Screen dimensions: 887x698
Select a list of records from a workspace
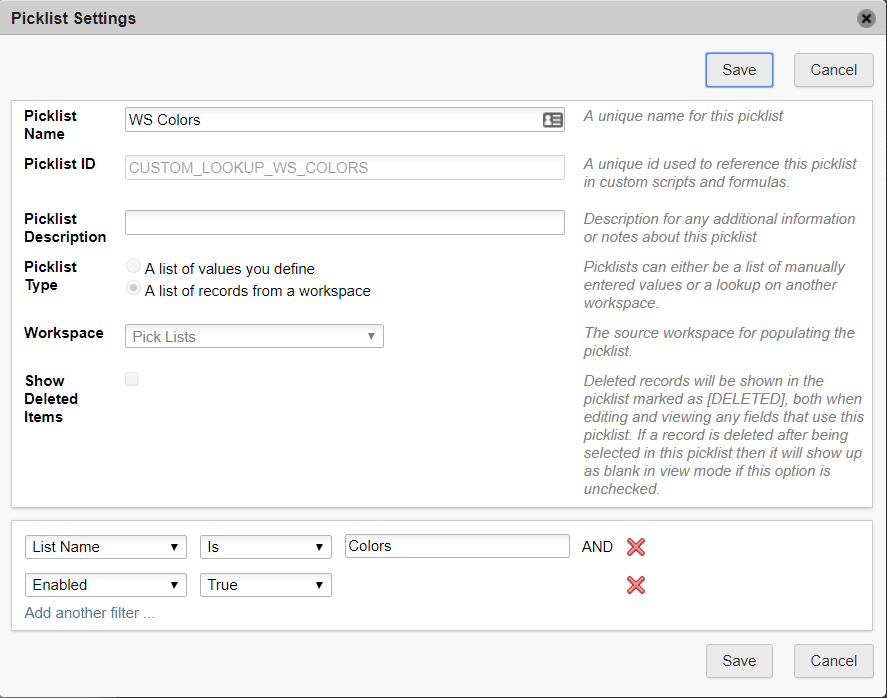[133, 288]
